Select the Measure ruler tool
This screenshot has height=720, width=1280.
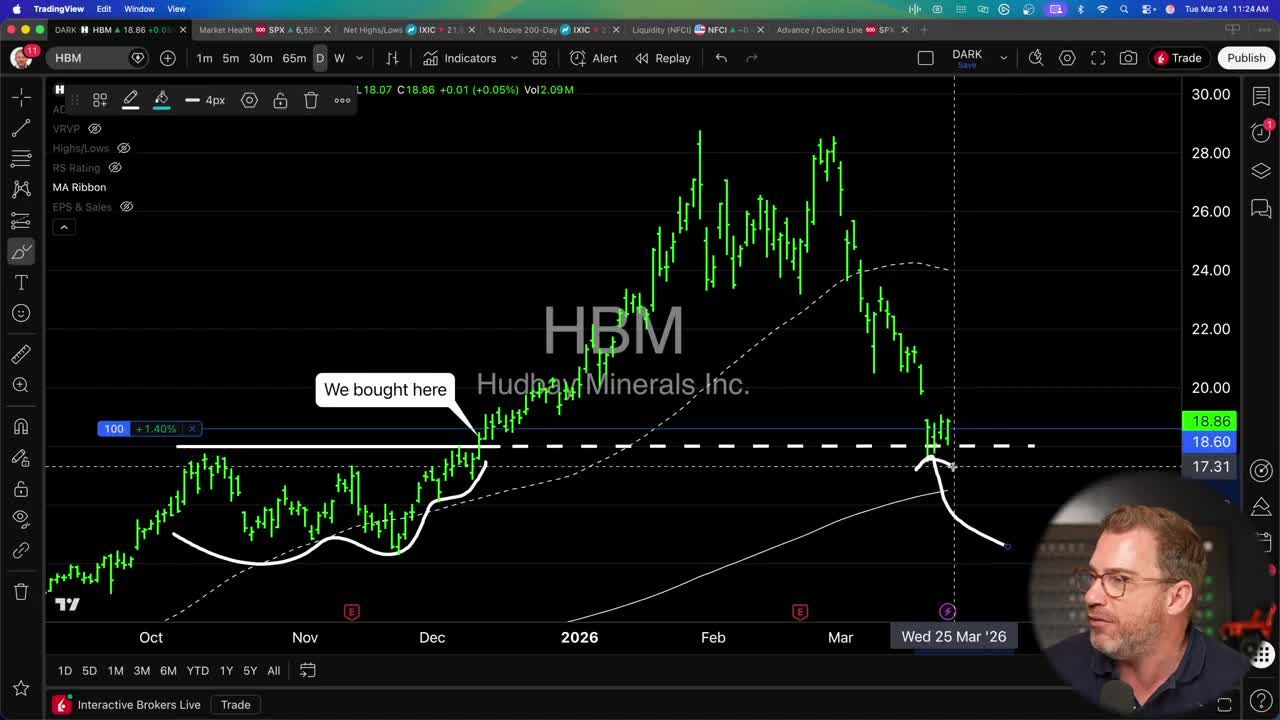click(x=21, y=353)
